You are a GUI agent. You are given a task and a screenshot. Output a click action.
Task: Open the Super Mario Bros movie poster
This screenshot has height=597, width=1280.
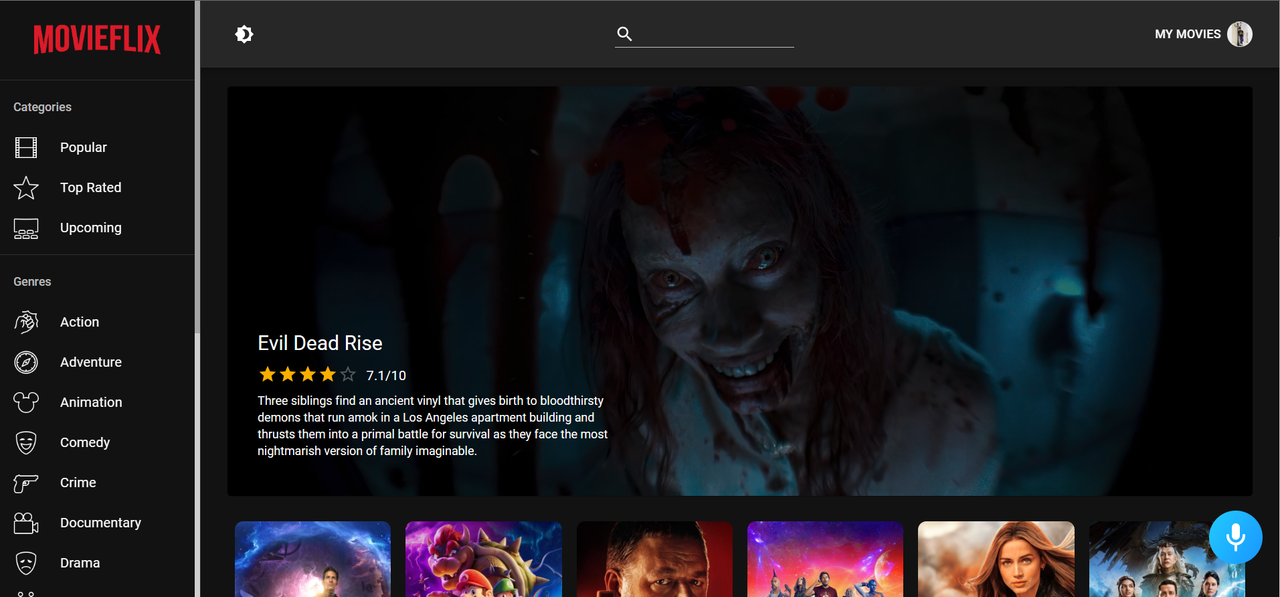(484, 559)
